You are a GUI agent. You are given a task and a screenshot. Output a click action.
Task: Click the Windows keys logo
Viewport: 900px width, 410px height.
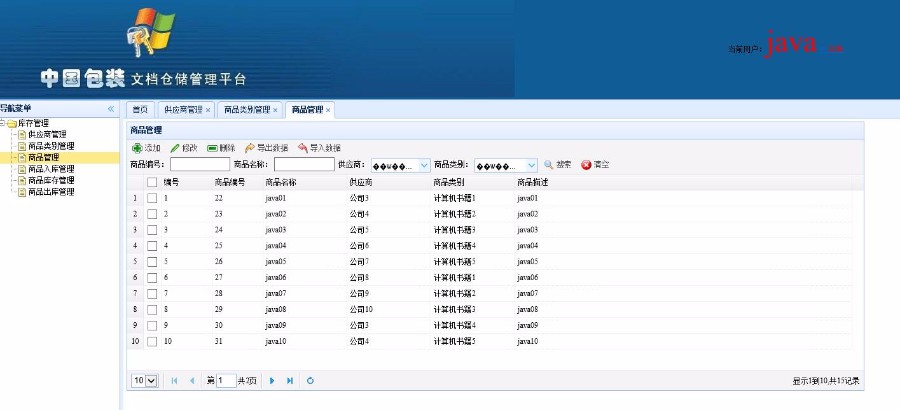(x=151, y=33)
